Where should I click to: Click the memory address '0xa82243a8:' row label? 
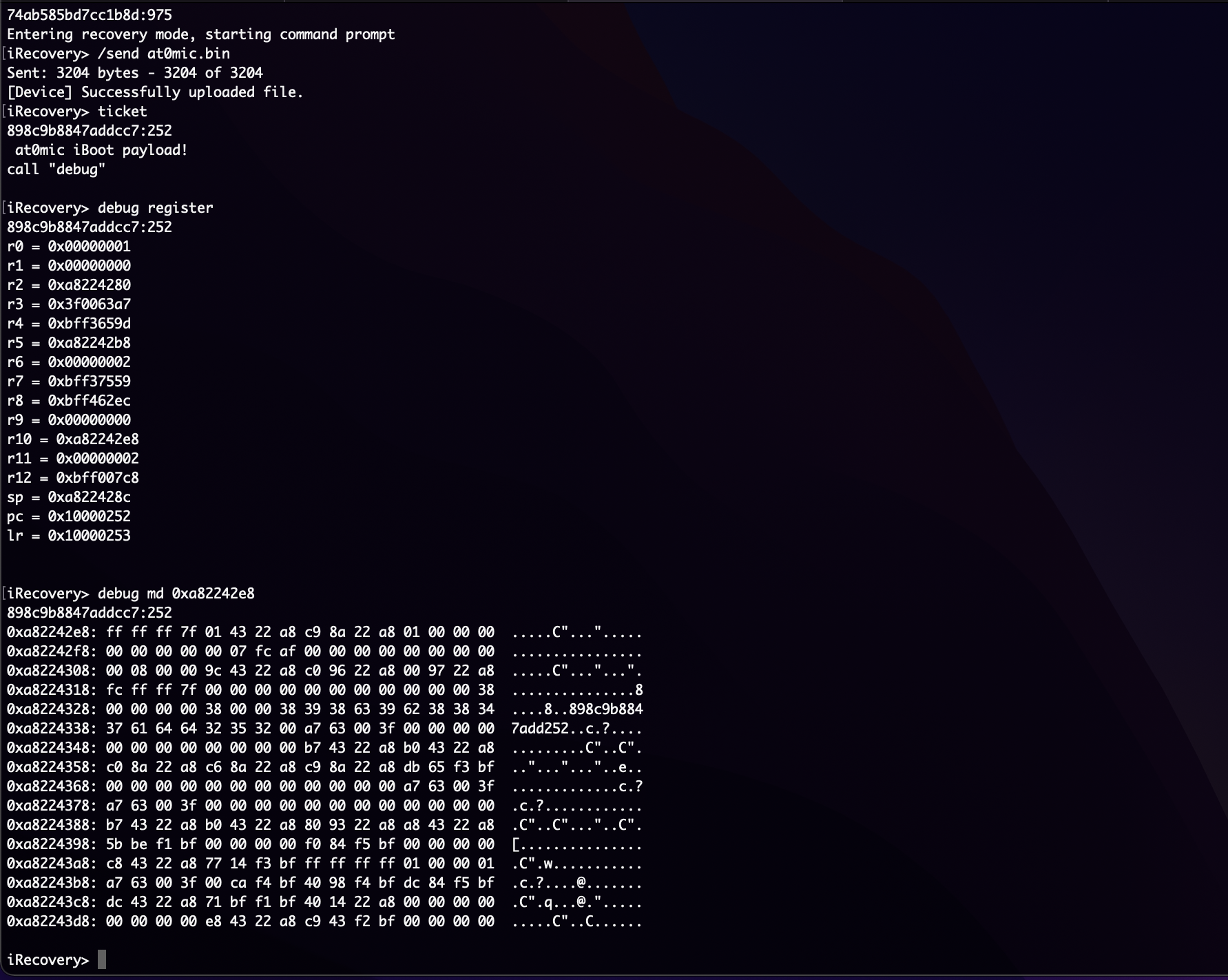(52, 864)
